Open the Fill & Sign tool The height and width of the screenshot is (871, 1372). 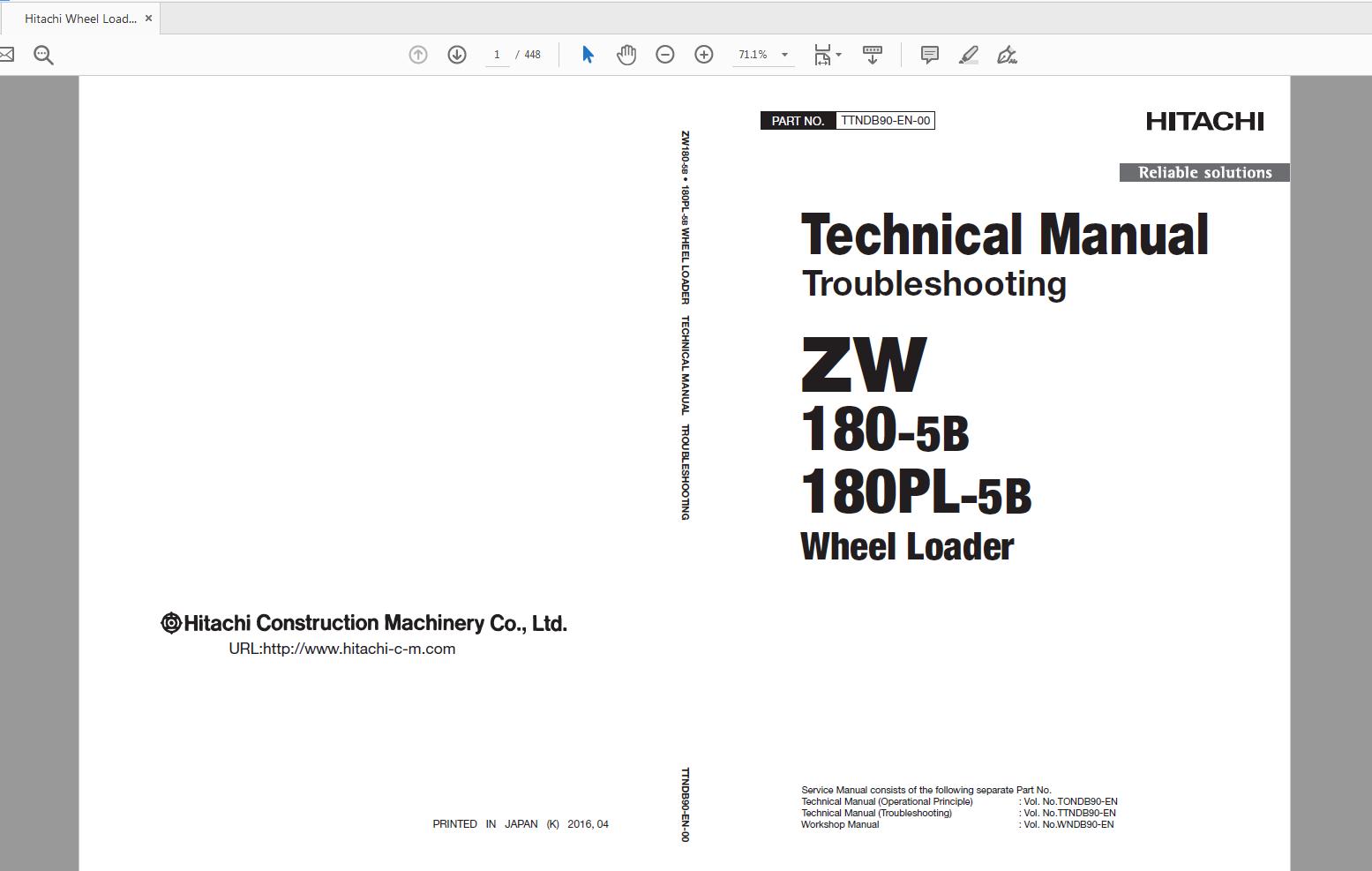[1007, 55]
